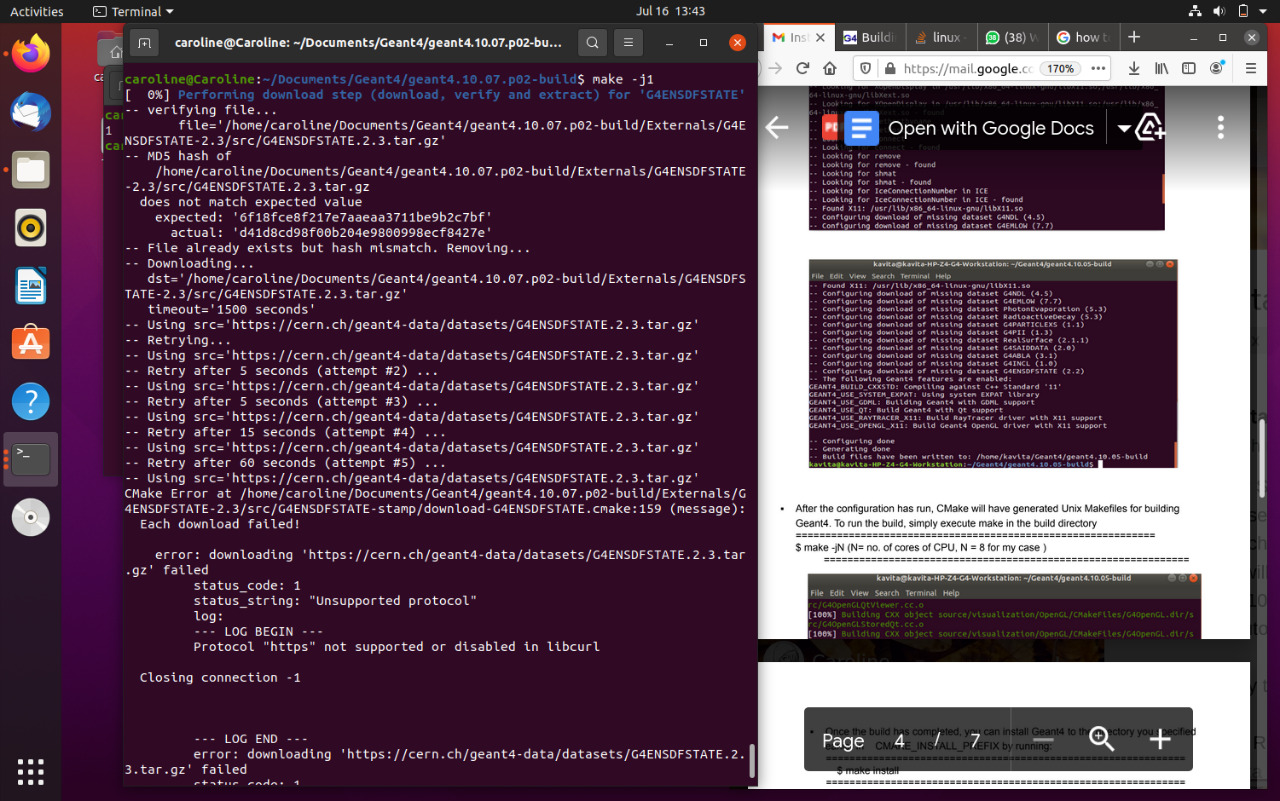
Task: Zoom in with the plus button
Action: pyautogui.click(x=1160, y=739)
